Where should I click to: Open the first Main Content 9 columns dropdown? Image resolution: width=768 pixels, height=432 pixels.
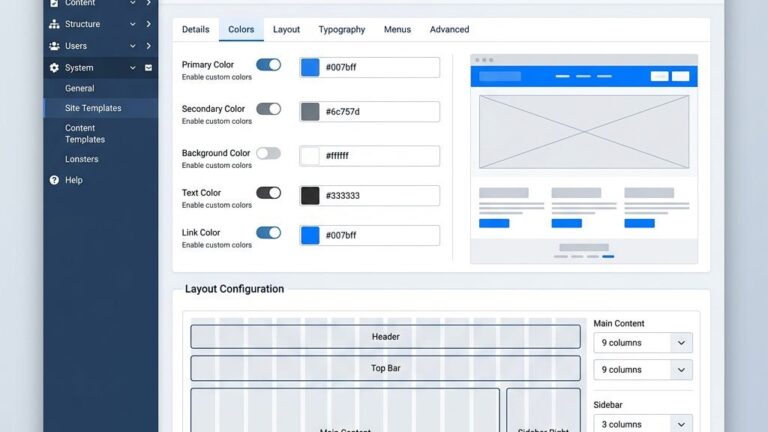643,343
